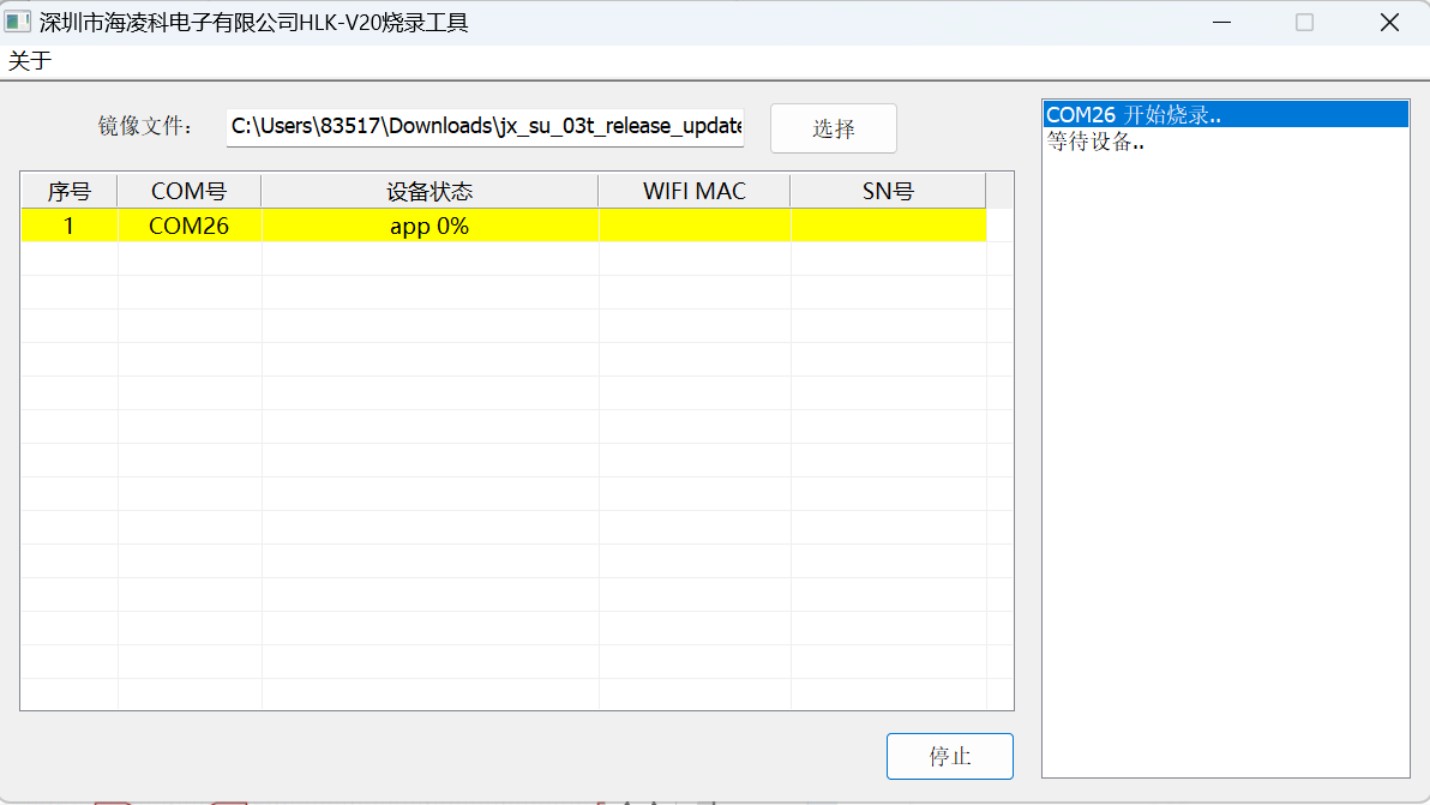Select the app 0% status cell
The image size is (1430, 805).
(x=430, y=226)
